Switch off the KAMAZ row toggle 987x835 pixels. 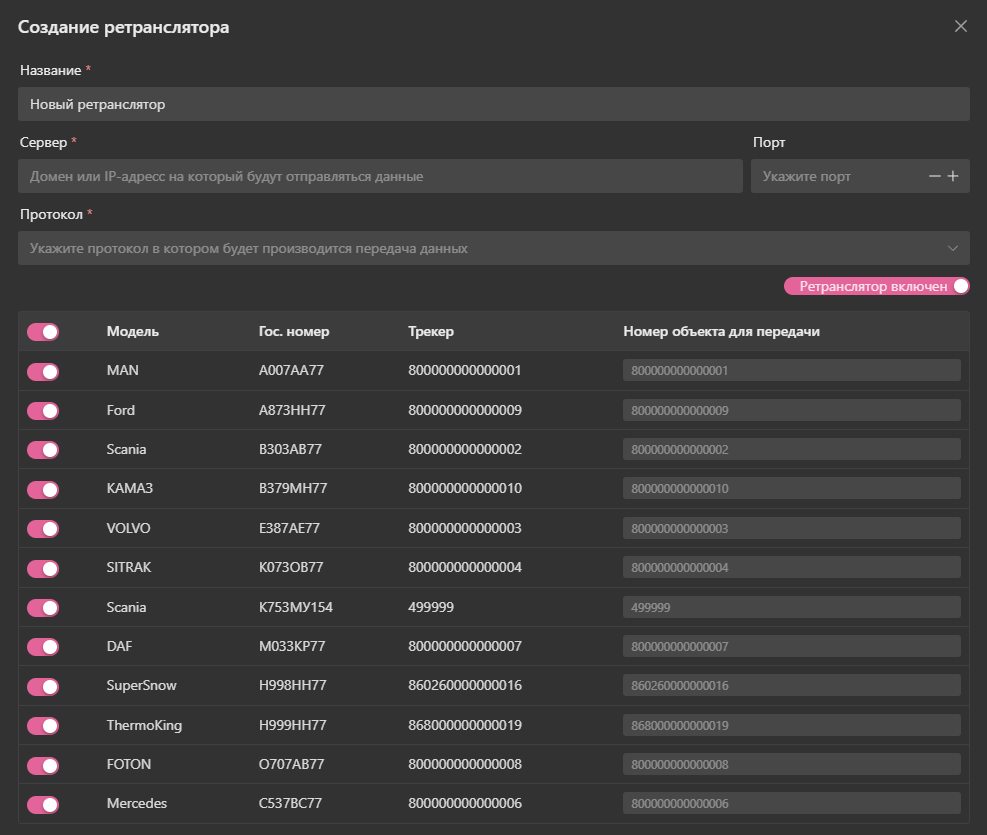click(x=43, y=490)
